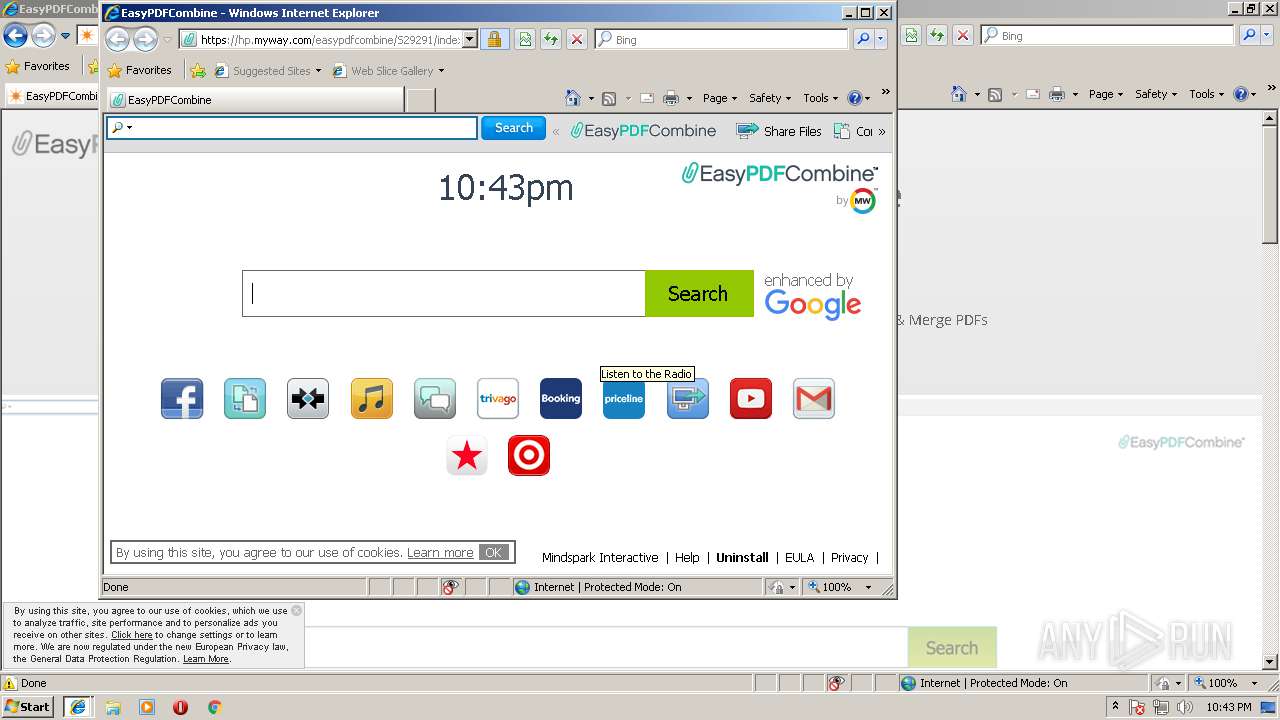Click the green Search button
This screenshot has width=1280, height=720.
(x=699, y=294)
